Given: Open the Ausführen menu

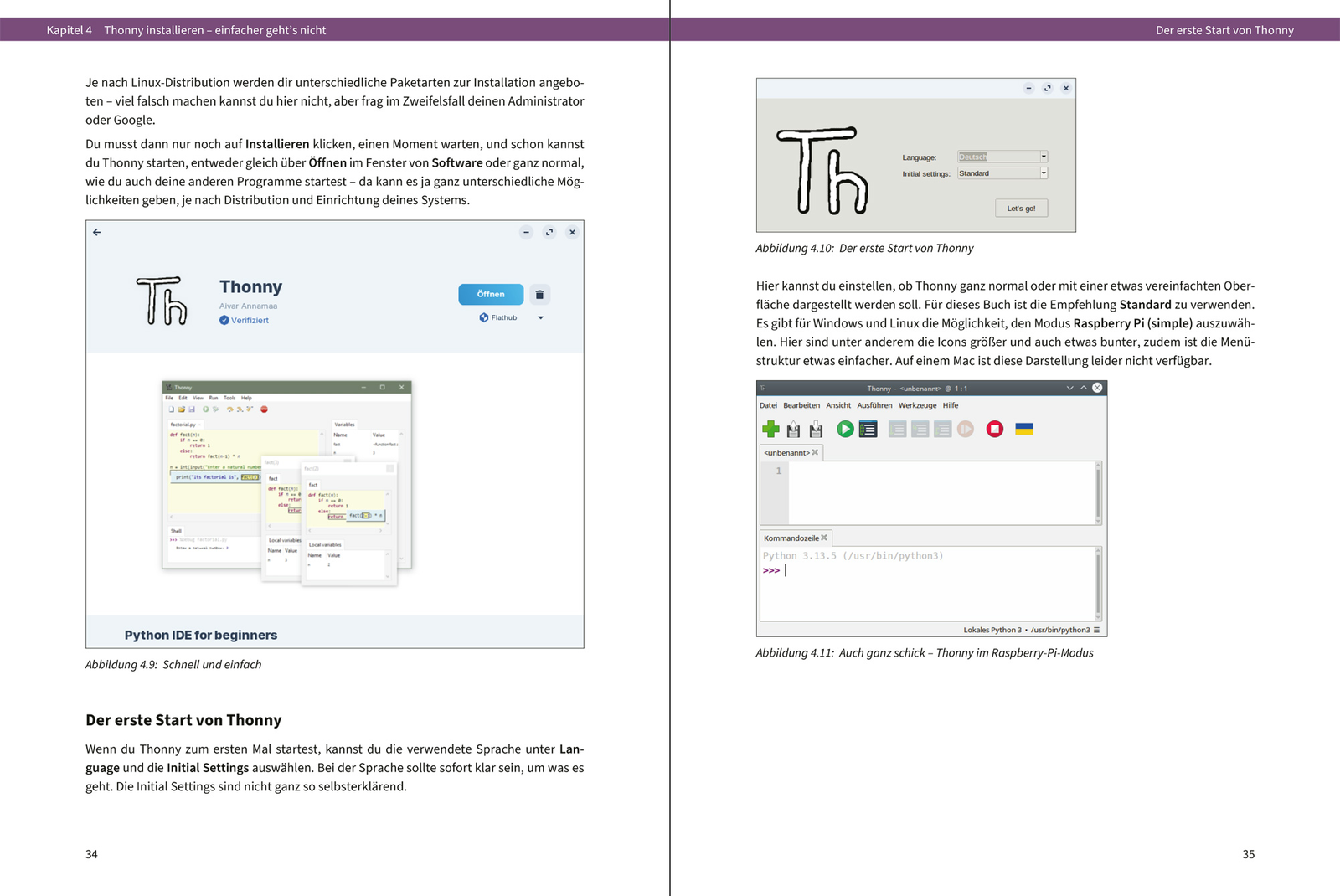Looking at the screenshot, I should (874, 405).
